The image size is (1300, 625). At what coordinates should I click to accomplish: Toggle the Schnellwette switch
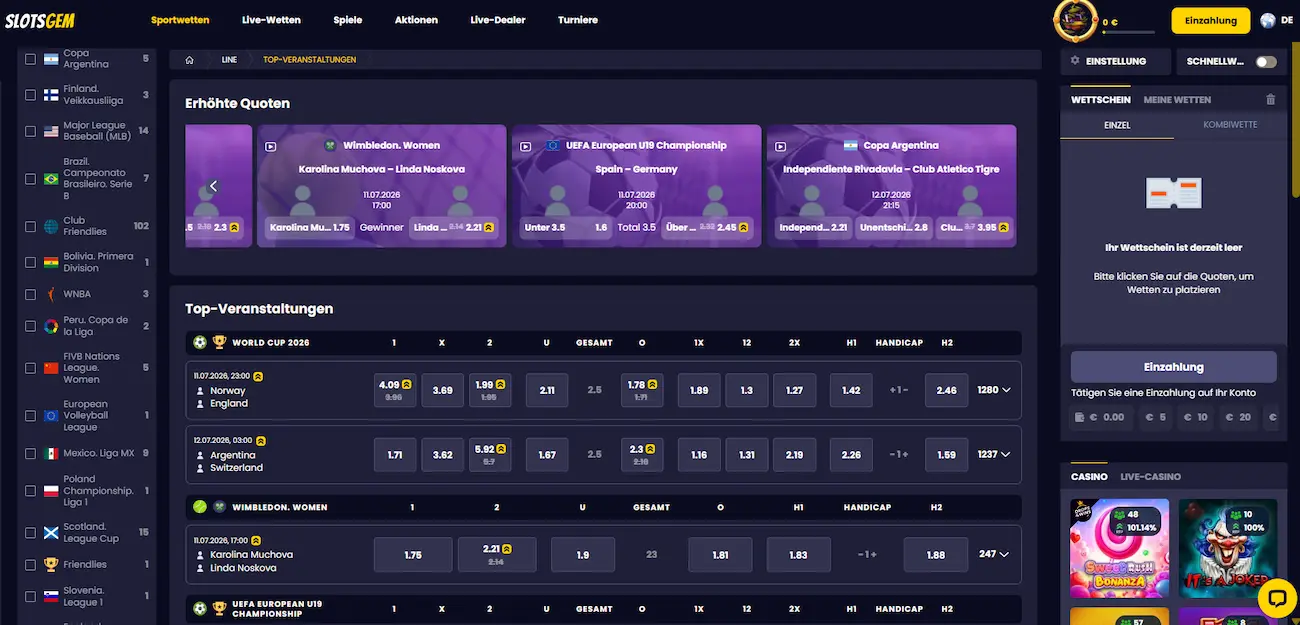(1266, 61)
